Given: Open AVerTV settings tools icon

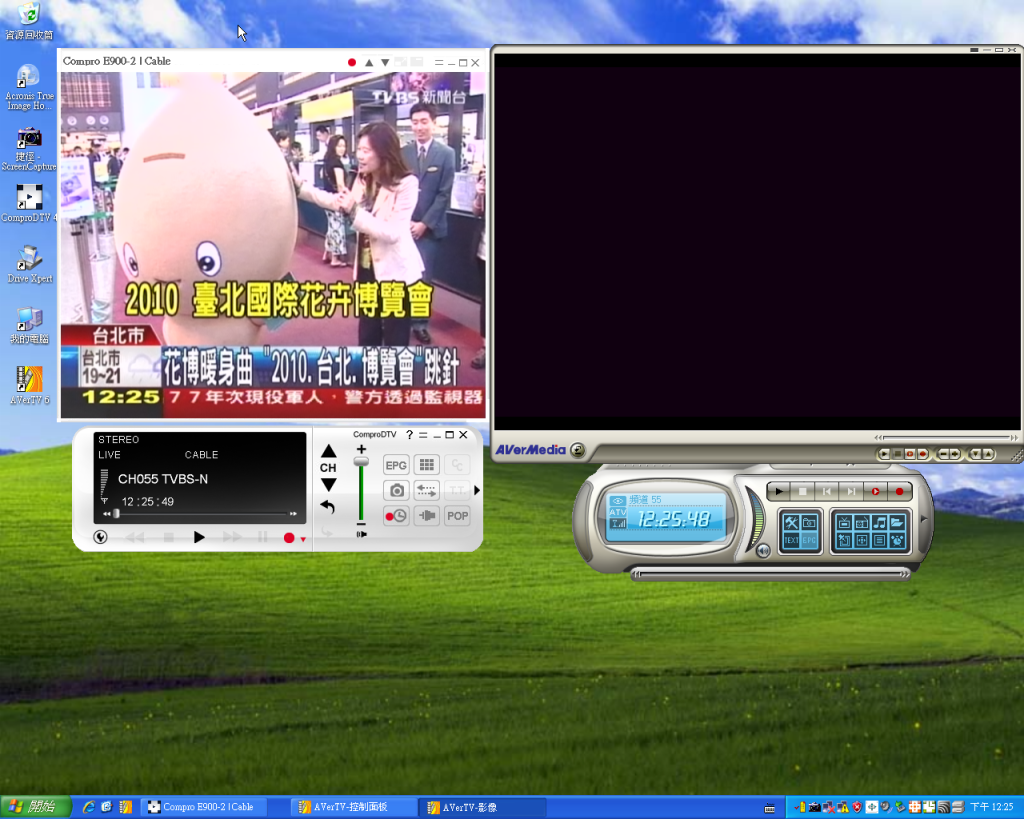Looking at the screenshot, I should [x=792, y=522].
